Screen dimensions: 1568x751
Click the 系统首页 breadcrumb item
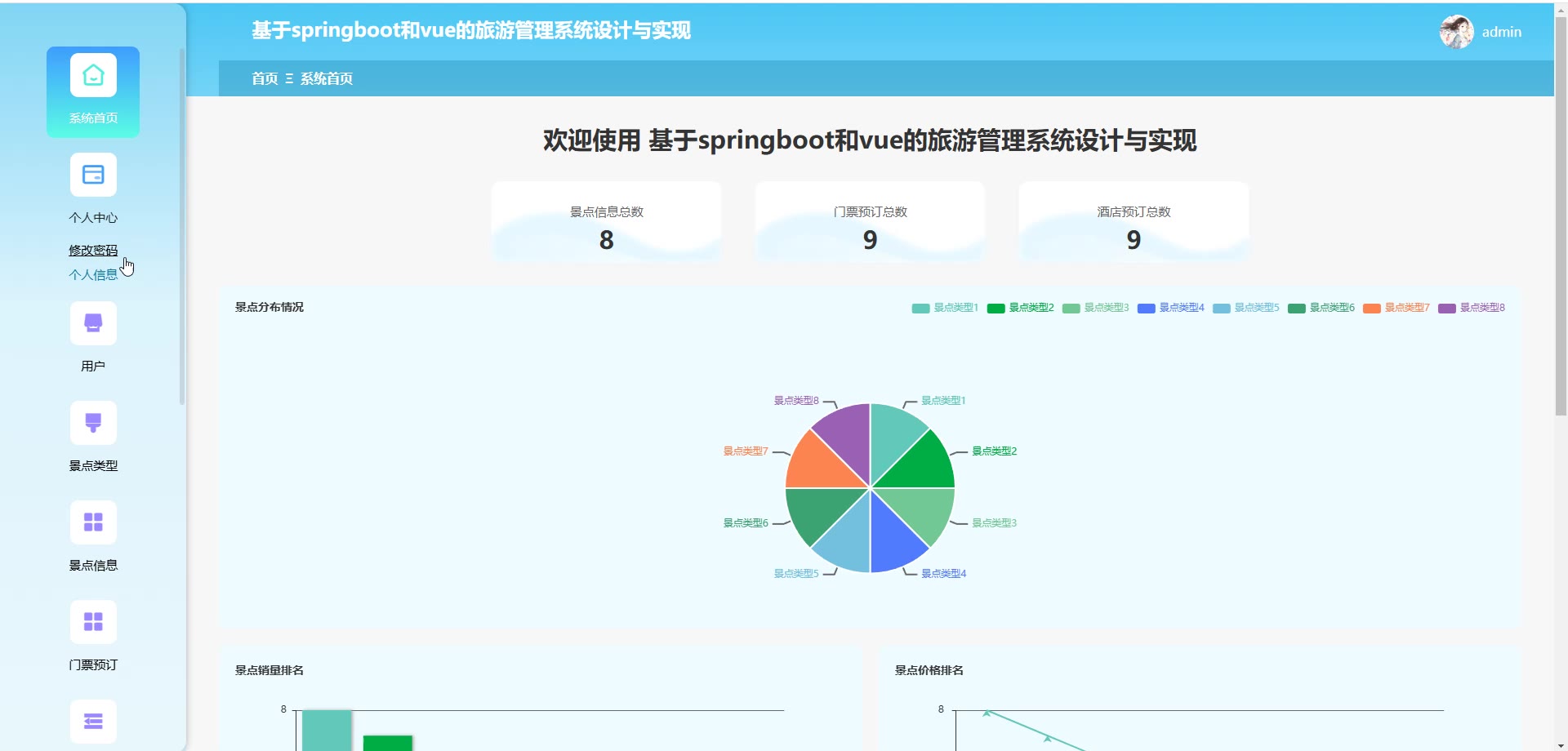pos(327,78)
